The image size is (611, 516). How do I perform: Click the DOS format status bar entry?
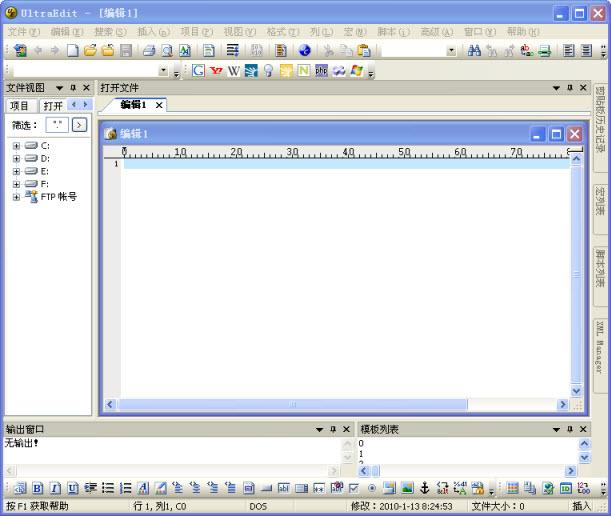(x=258, y=506)
